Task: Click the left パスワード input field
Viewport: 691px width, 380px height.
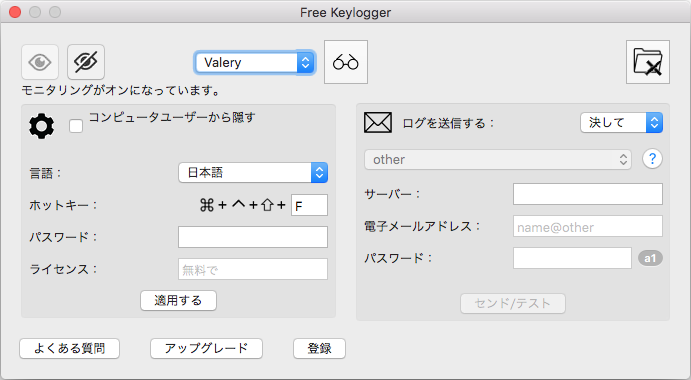Action: 253,237
